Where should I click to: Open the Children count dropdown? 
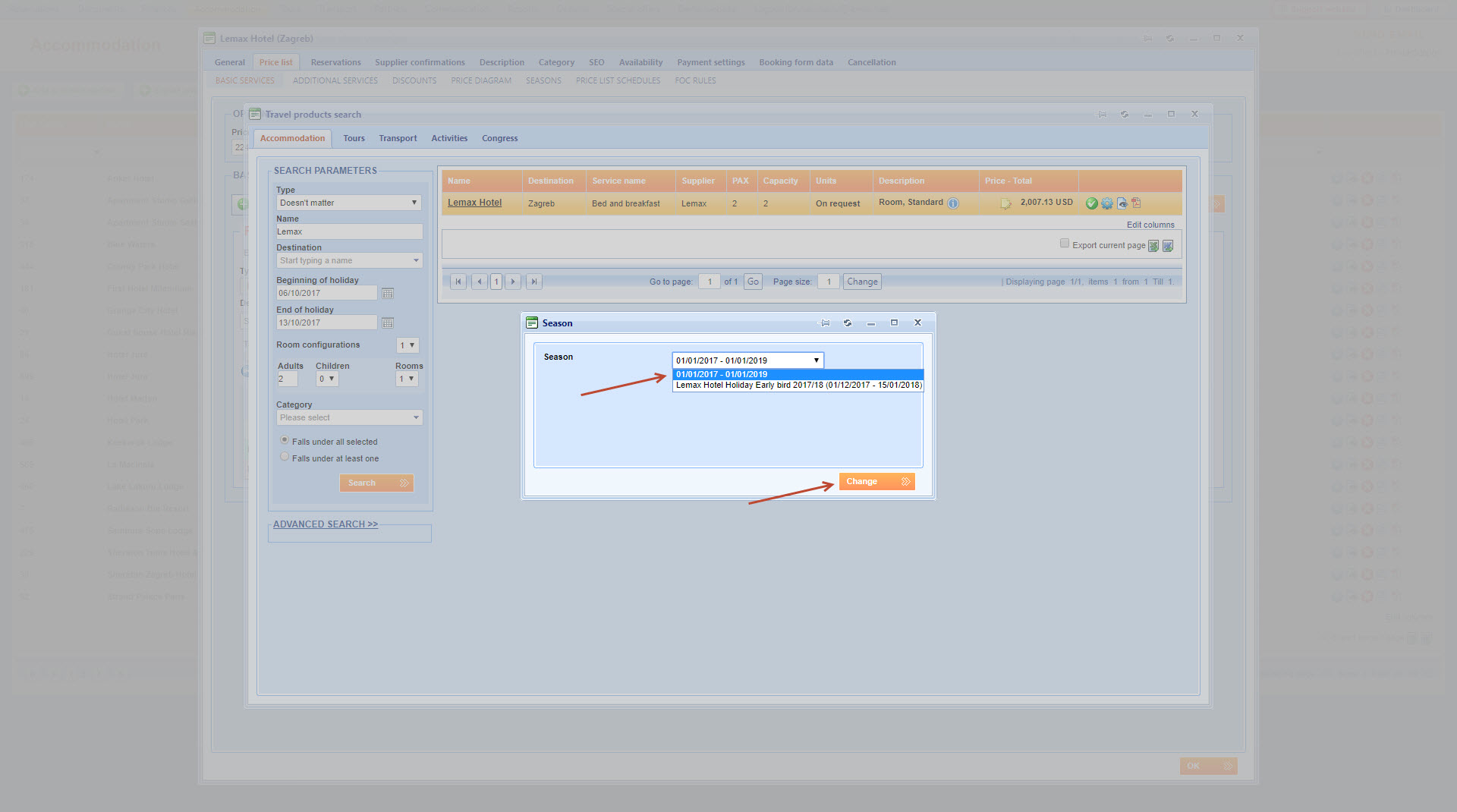point(327,379)
